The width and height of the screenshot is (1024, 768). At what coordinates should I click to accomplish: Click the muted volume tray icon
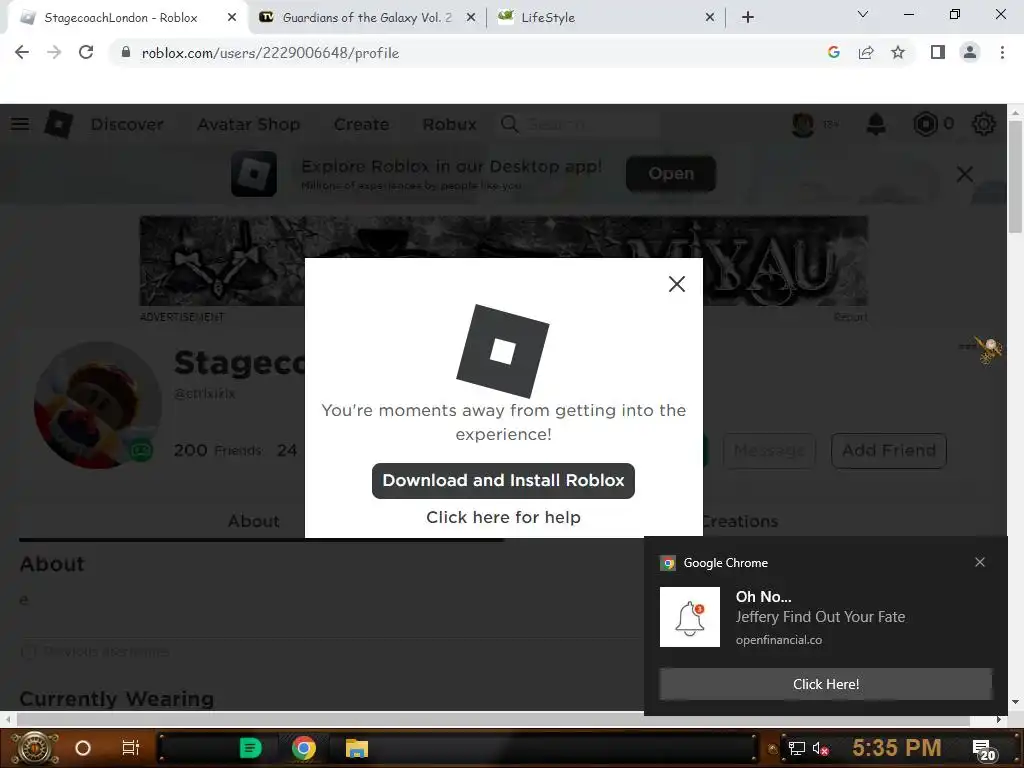(821, 749)
